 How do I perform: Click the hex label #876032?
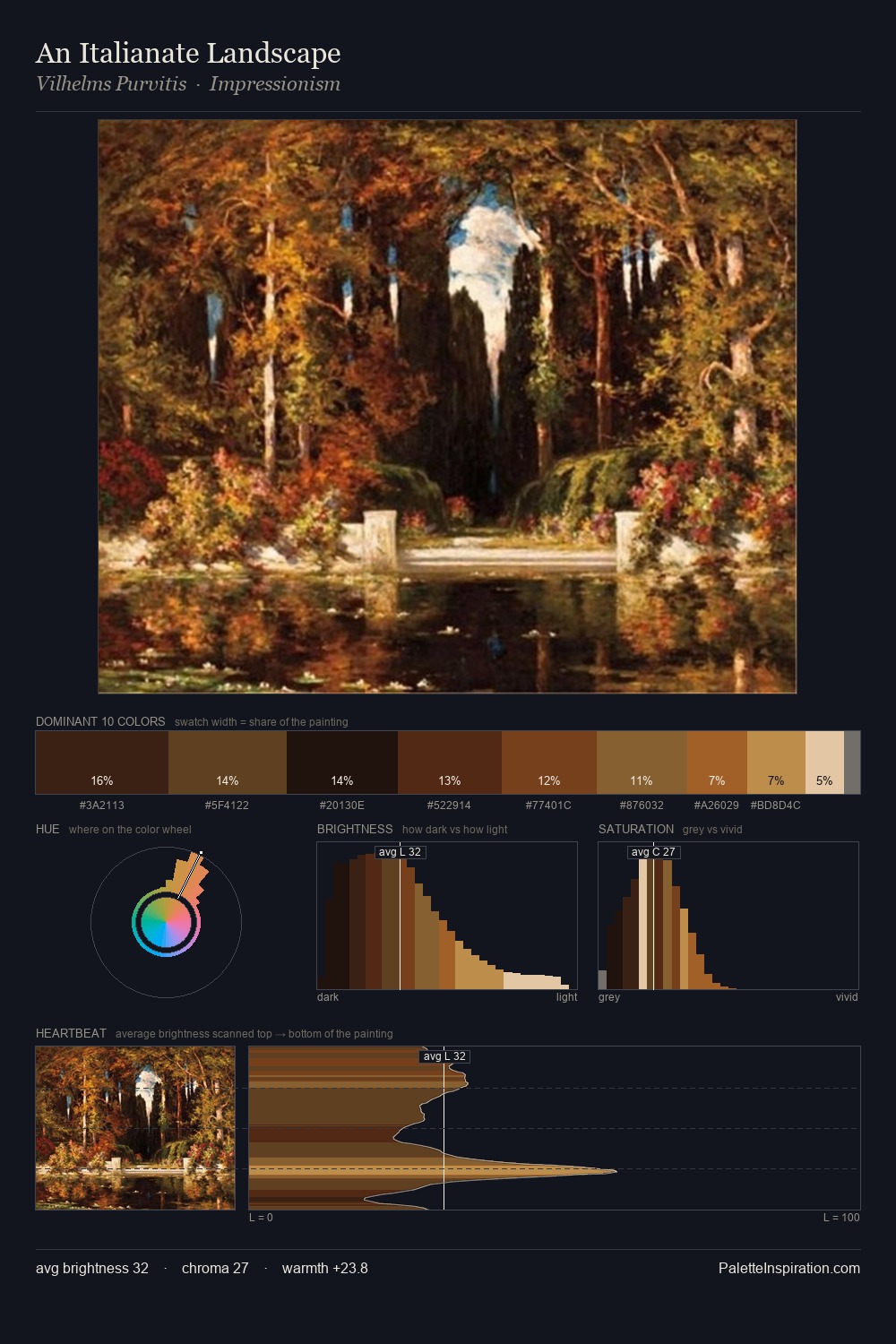(x=642, y=806)
